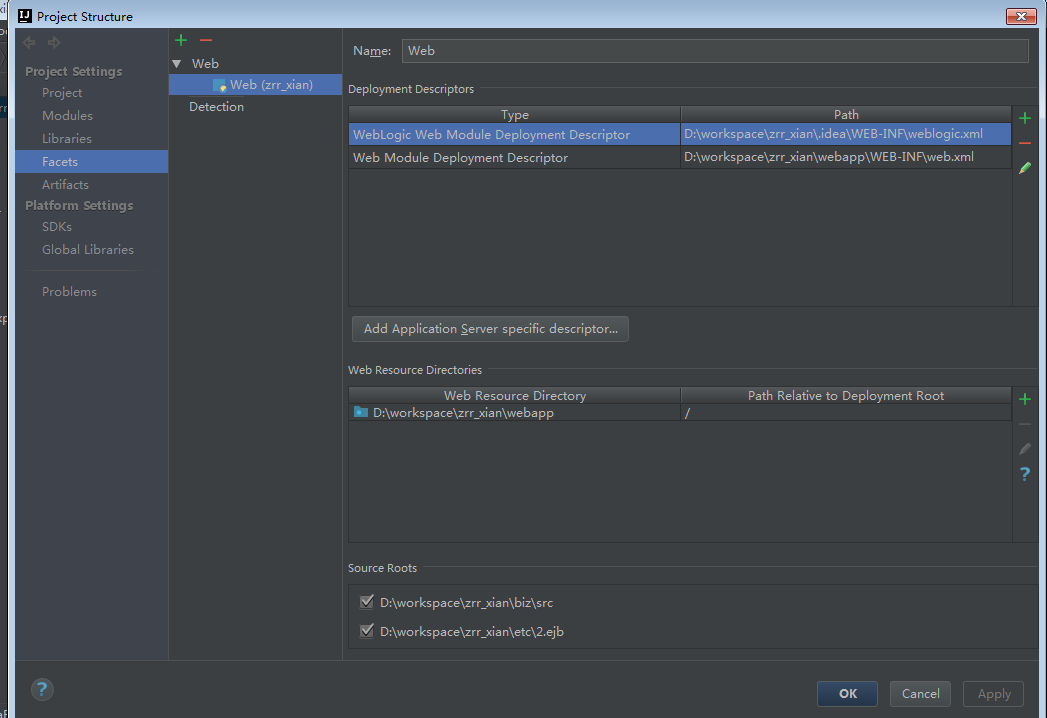Image resolution: width=1047 pixels, height=718 pixels.
Task: Edit the selected deployment descriptor pencil
Action: point(1025,168)
